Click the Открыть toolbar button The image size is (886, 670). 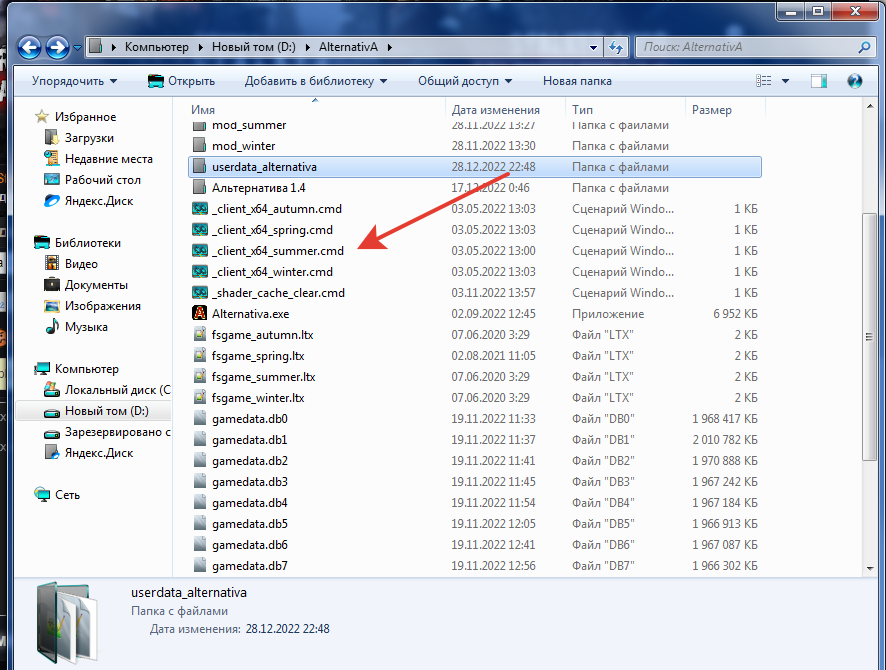click(x=181, y=81)
